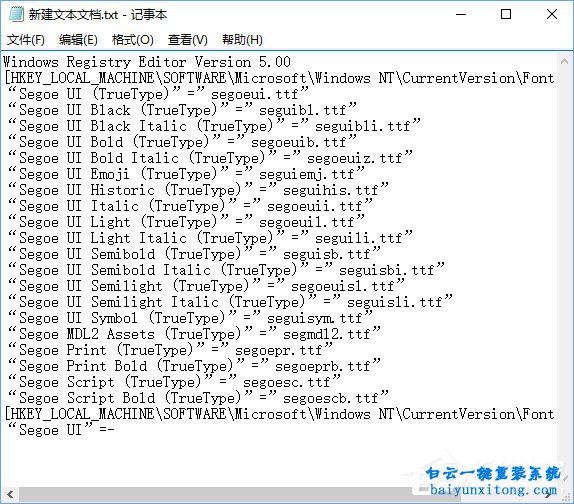Close the Notepad window
574x504 pixels.
point(552,14)
